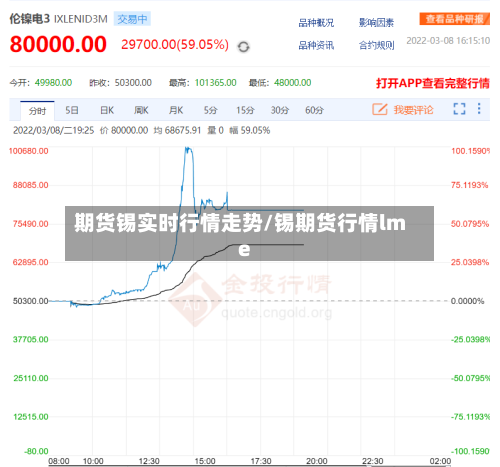Switch to the 5日 tab
This screenshot has width=500, height=467.
coord(72,110)
